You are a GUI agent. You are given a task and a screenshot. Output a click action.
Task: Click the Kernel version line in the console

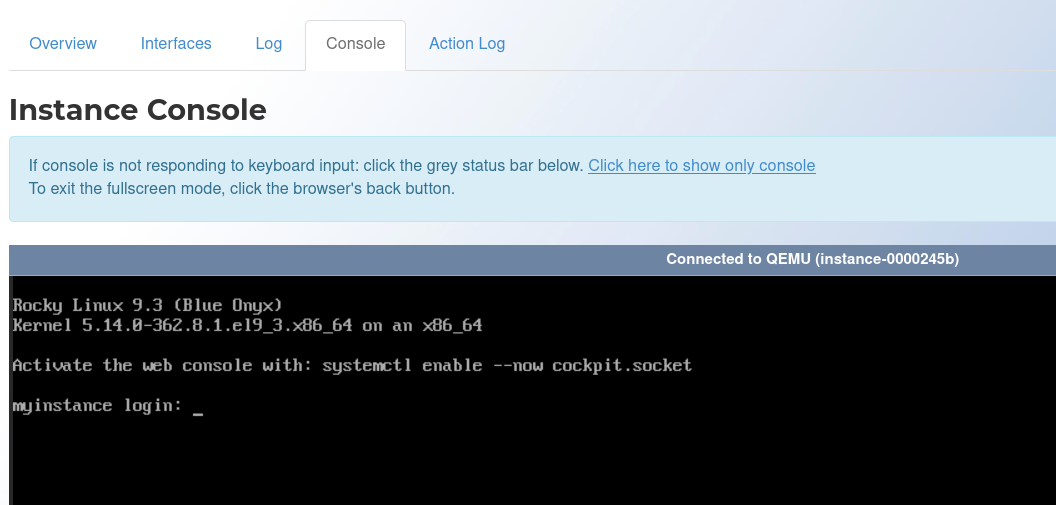click(x=247, y=326)
